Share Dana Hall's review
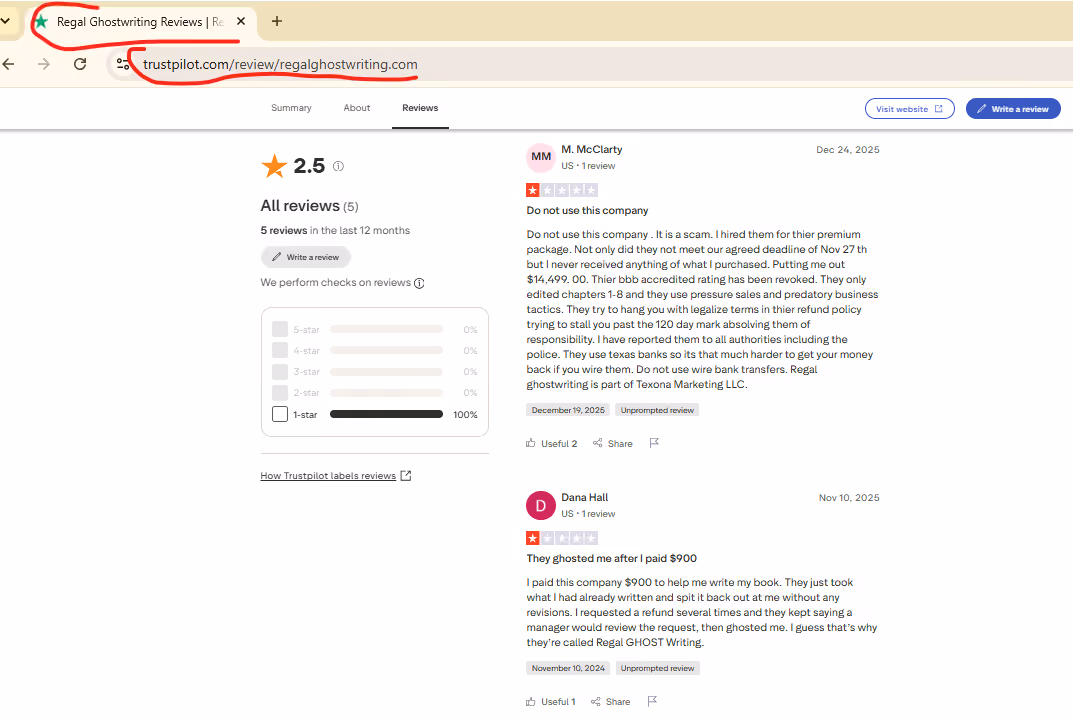The width and height of the screenshot is (1073, 721). coord(610,701)
